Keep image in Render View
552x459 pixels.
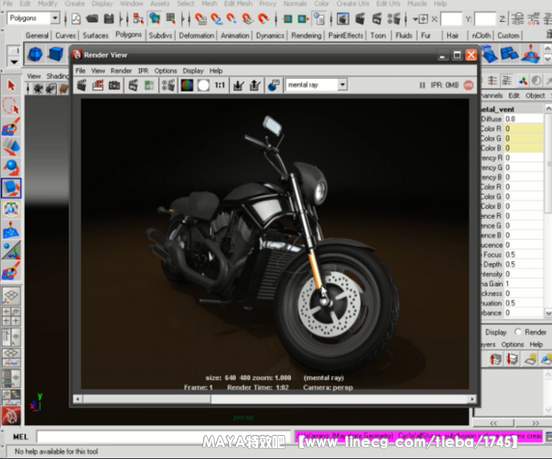pyautogui.click(x=239, y=85)
